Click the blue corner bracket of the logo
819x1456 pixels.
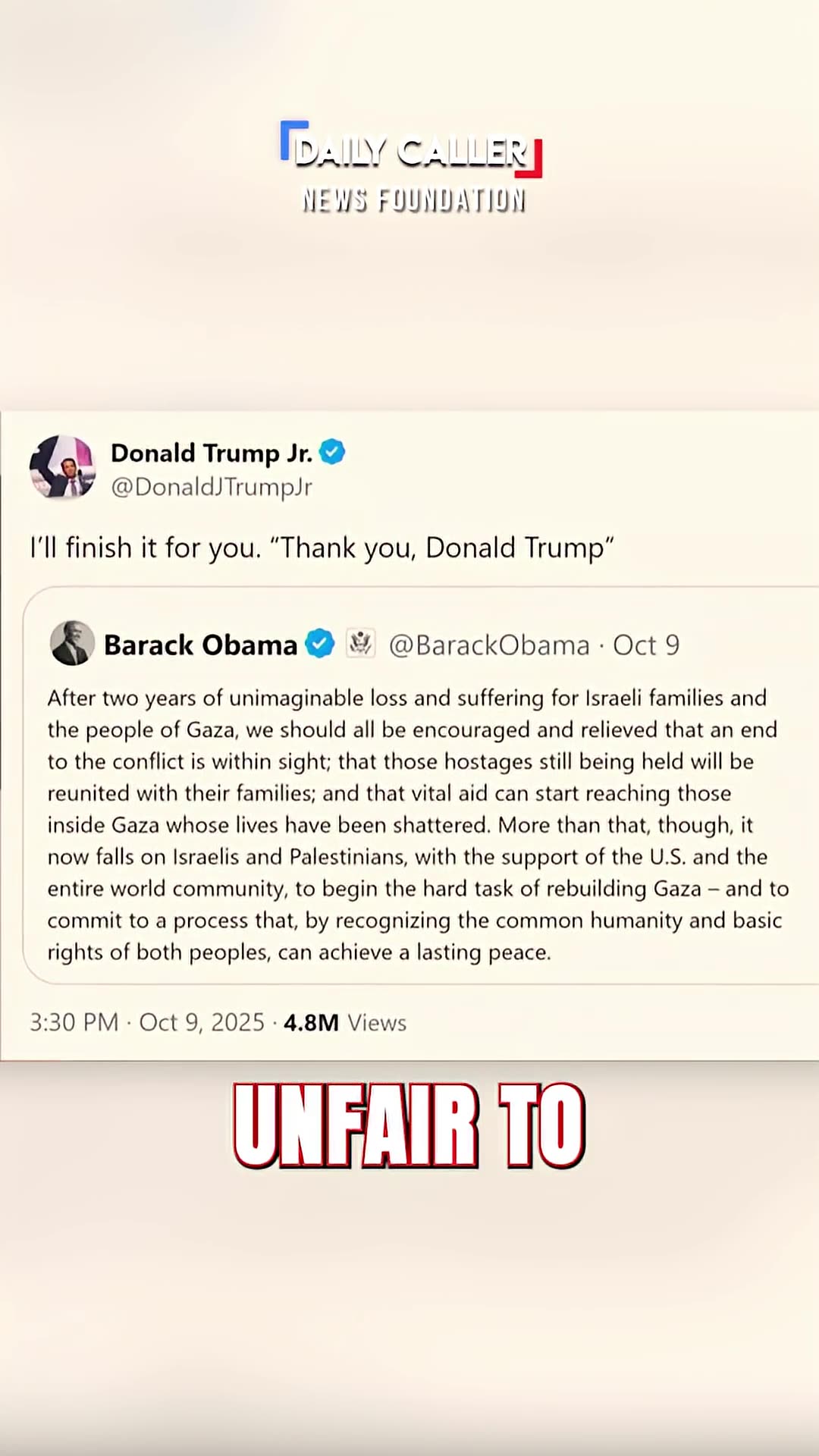coord(293,138)
